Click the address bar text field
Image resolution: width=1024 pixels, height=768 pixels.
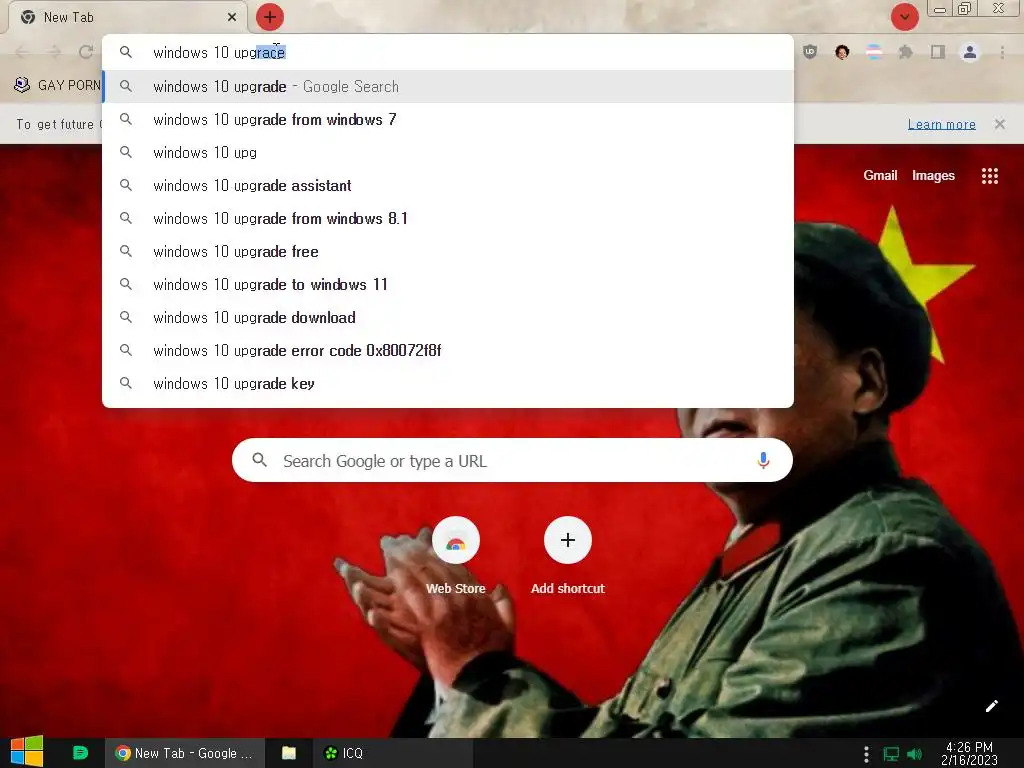coord(447,52)
